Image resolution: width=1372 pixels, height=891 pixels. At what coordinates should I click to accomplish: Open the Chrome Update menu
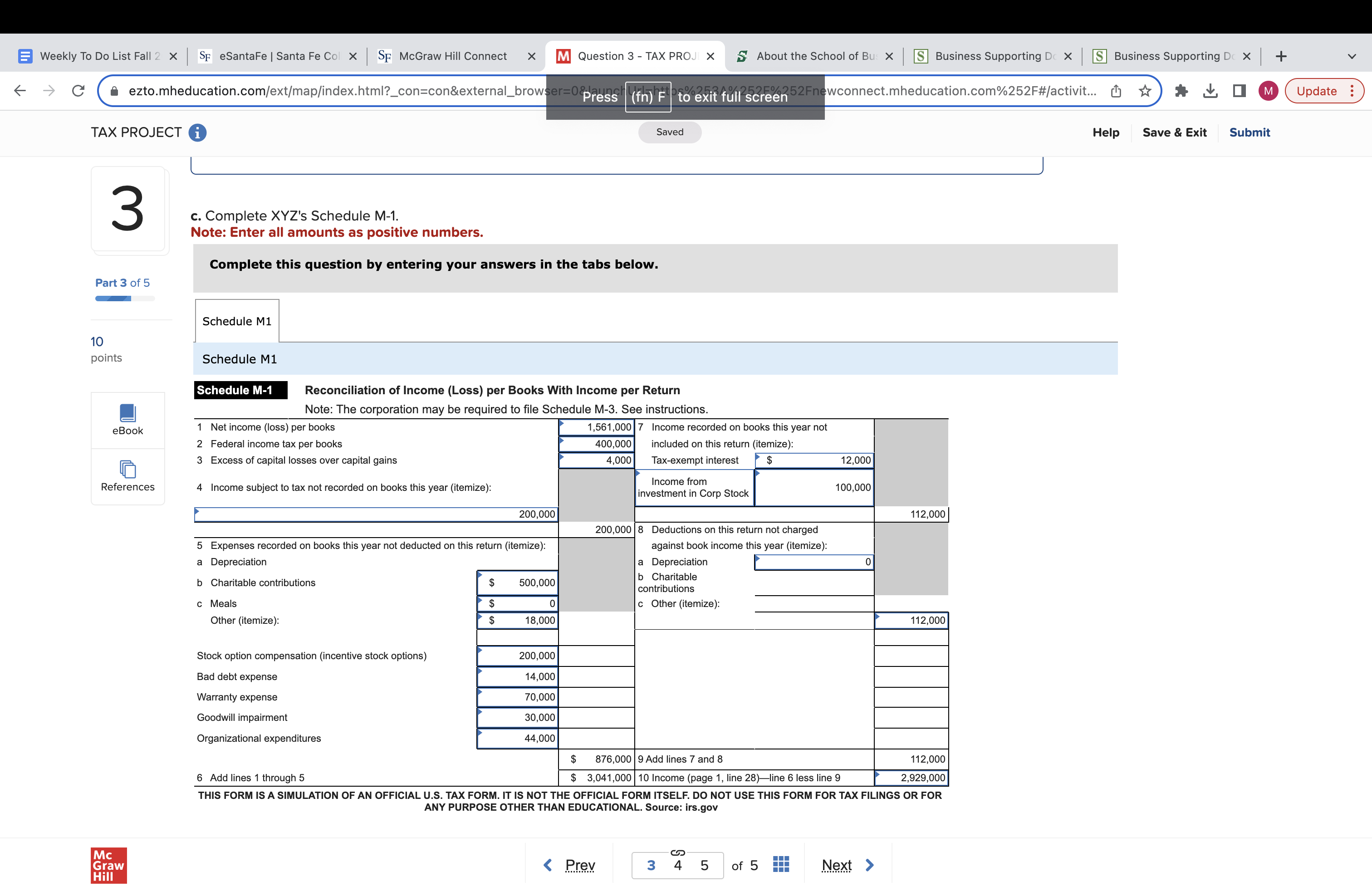click(x=1324, y=91)
